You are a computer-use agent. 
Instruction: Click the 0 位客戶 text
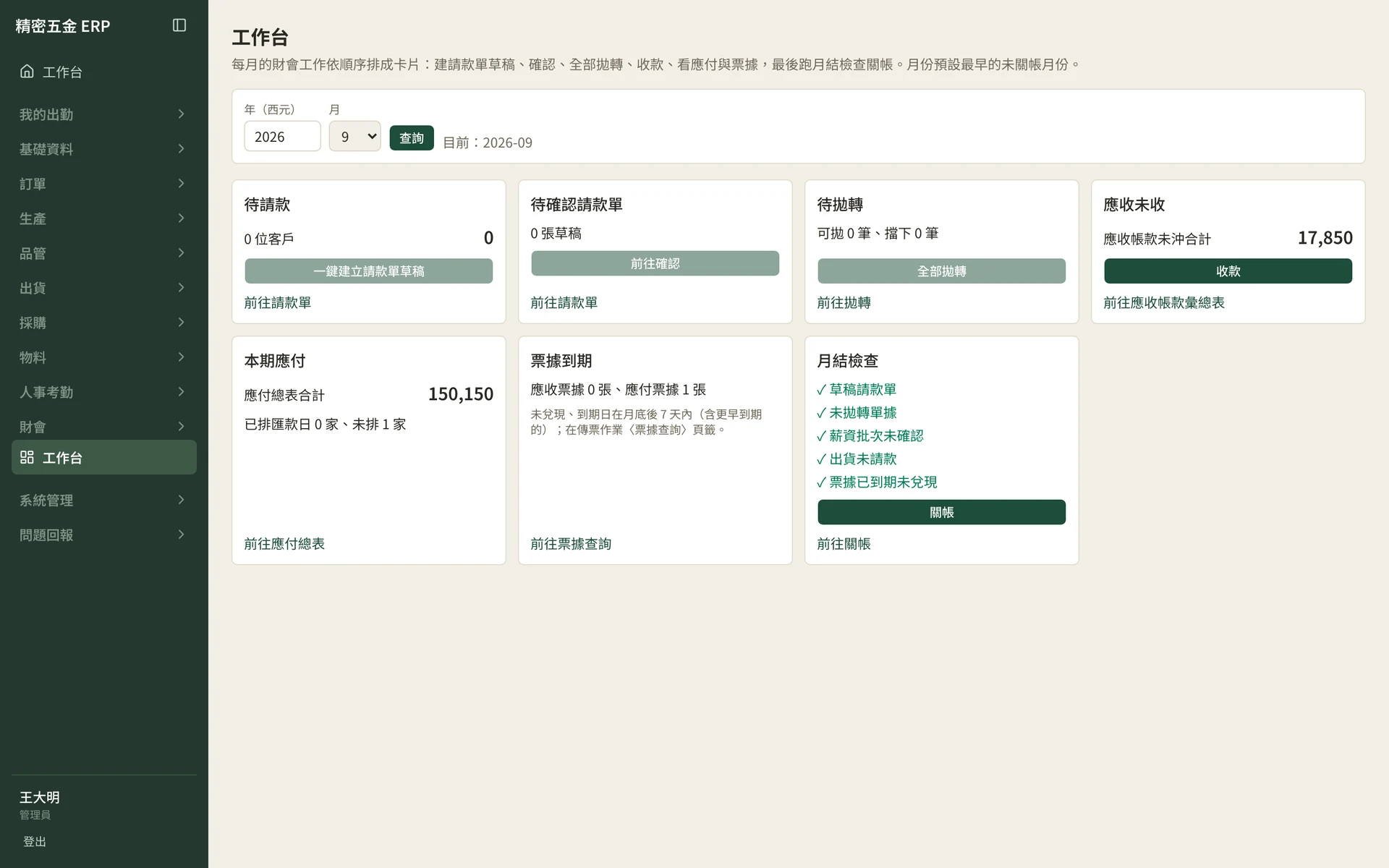tap(269, 239)
